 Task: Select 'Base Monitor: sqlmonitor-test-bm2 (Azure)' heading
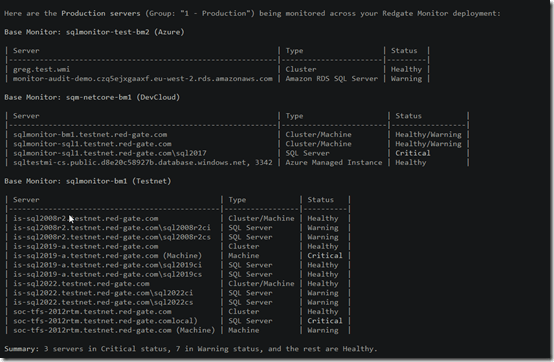[94, 32]
